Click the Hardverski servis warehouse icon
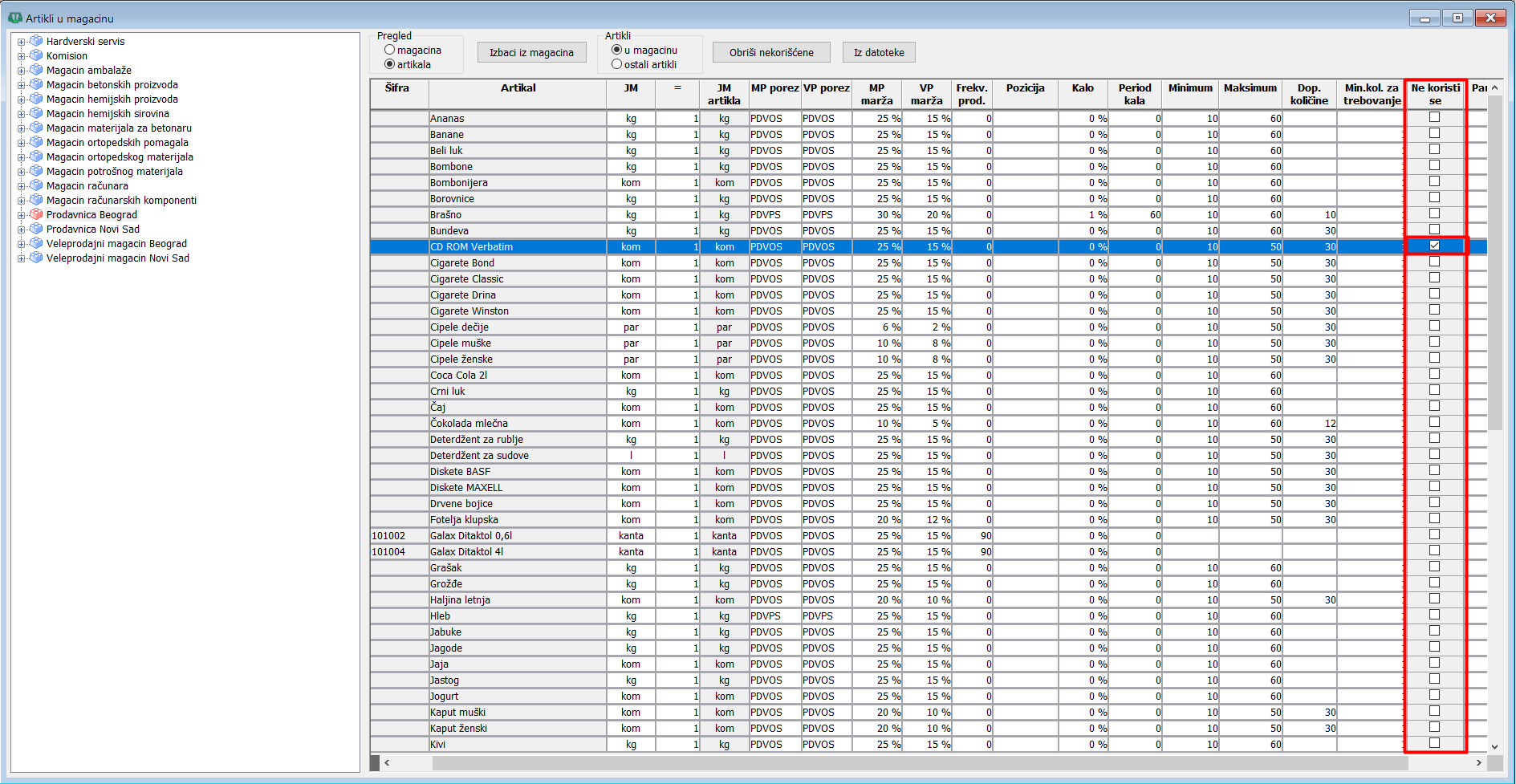The height and width of the screenshot is (784, 1516). pyautogui.click(x=36, y=41)
